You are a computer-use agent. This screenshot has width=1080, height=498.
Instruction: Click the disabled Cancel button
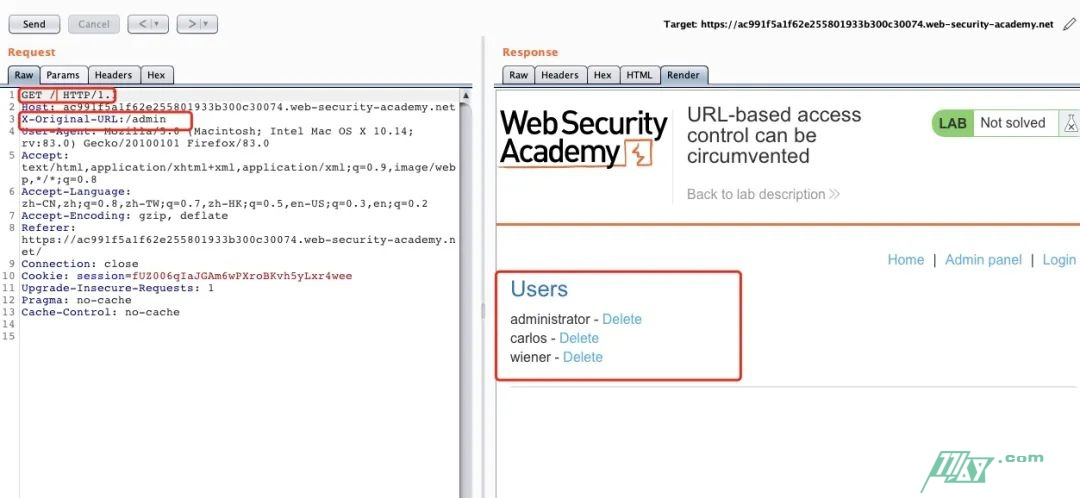tap(94, 24)
